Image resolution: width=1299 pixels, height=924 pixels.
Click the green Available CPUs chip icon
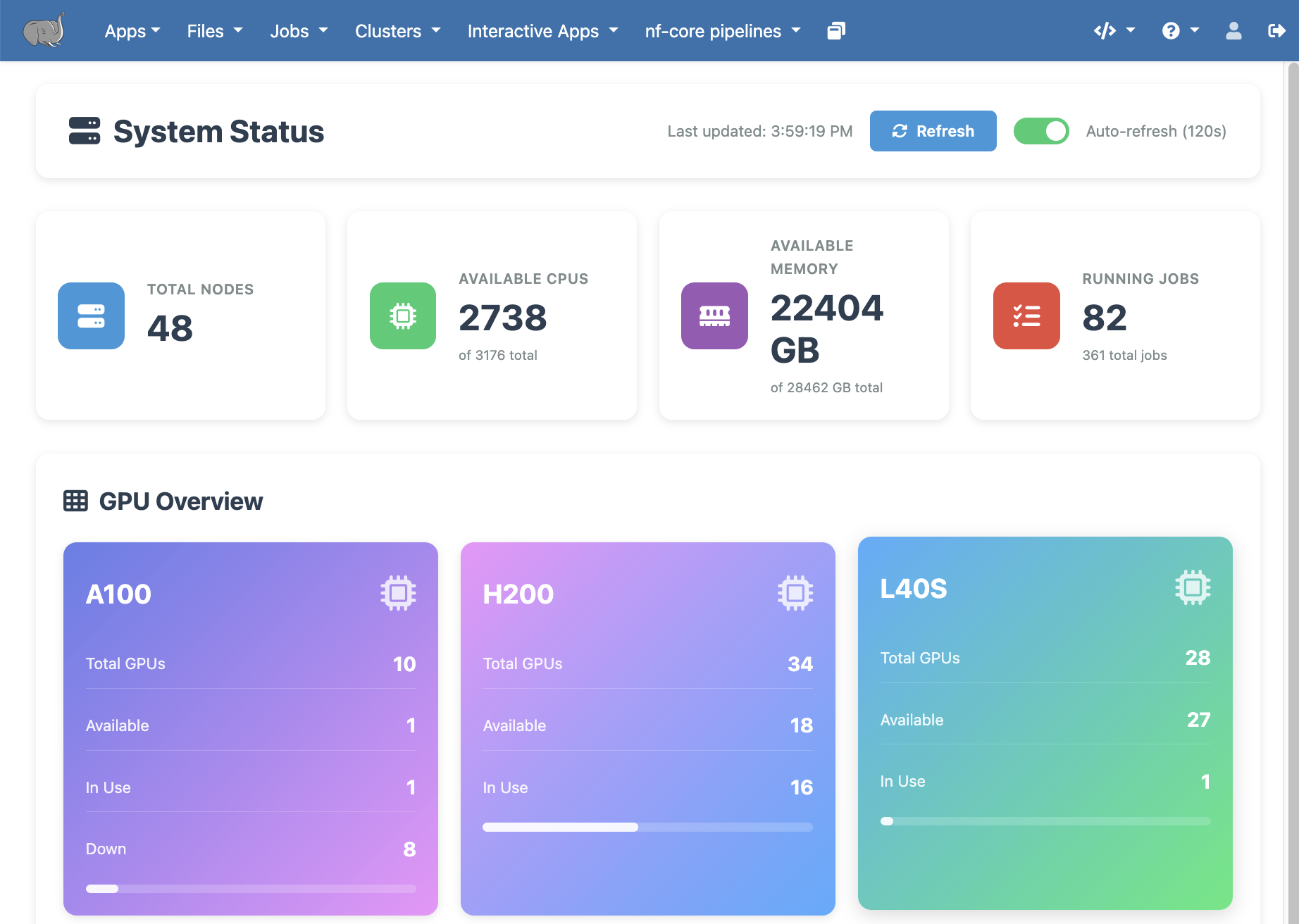coord(403,316)
